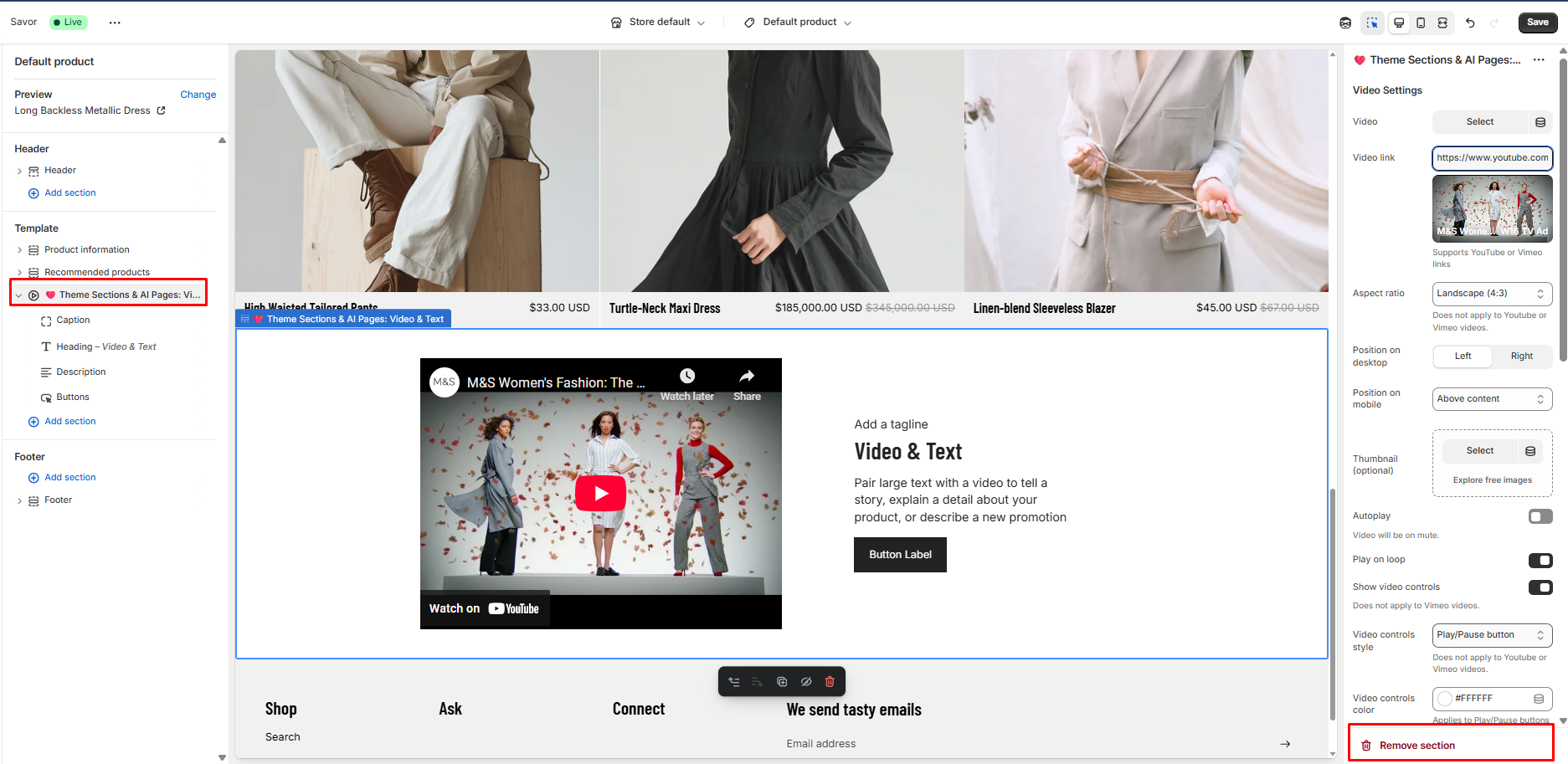1568x764 pixels.
Task: Toggle the Autoplay switch
Action: [x=1540, y=516]
